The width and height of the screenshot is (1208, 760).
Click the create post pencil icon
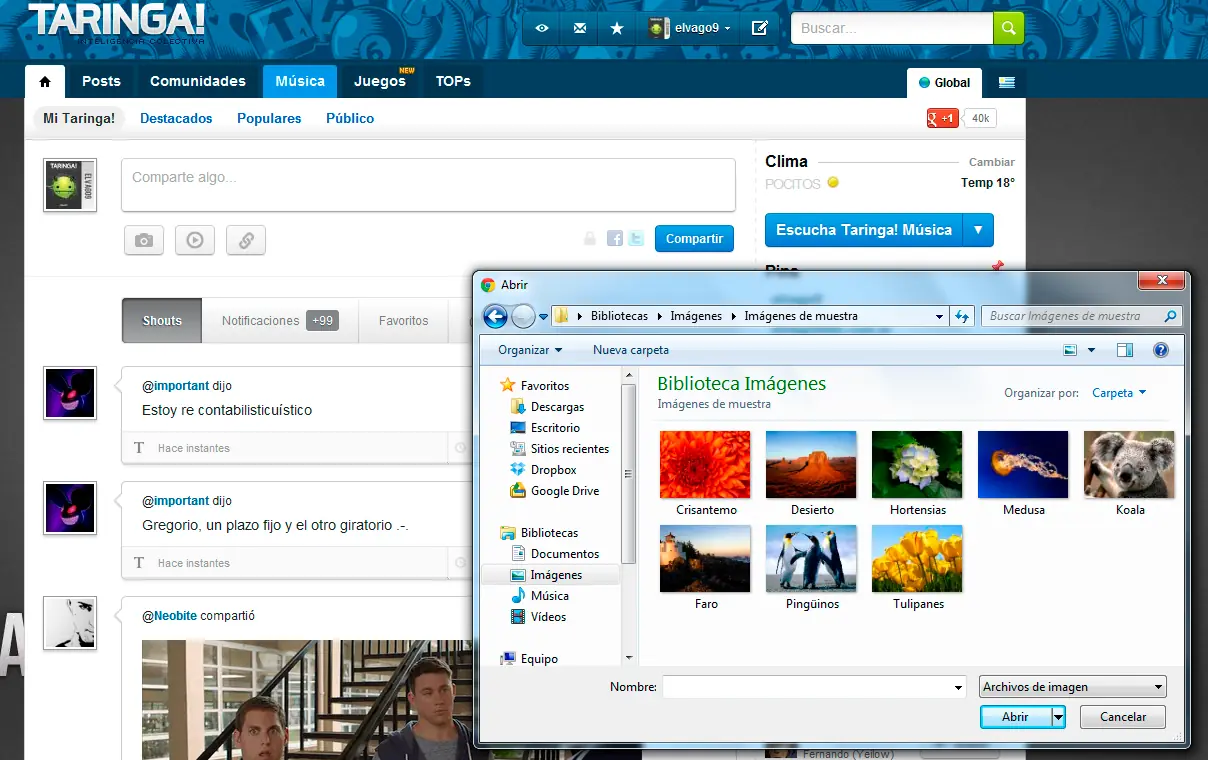(x=759, y=28)
